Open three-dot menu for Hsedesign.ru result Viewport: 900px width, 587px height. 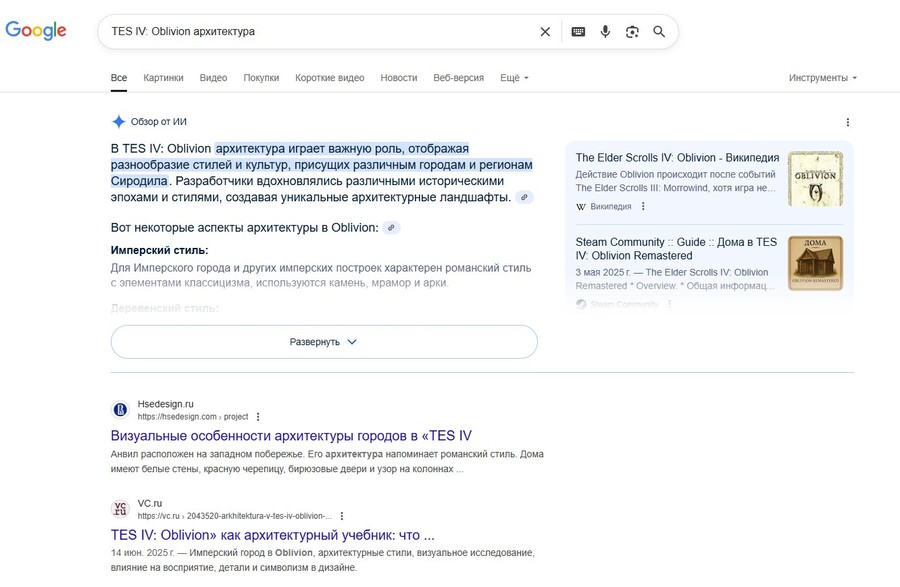coord(258,416)
